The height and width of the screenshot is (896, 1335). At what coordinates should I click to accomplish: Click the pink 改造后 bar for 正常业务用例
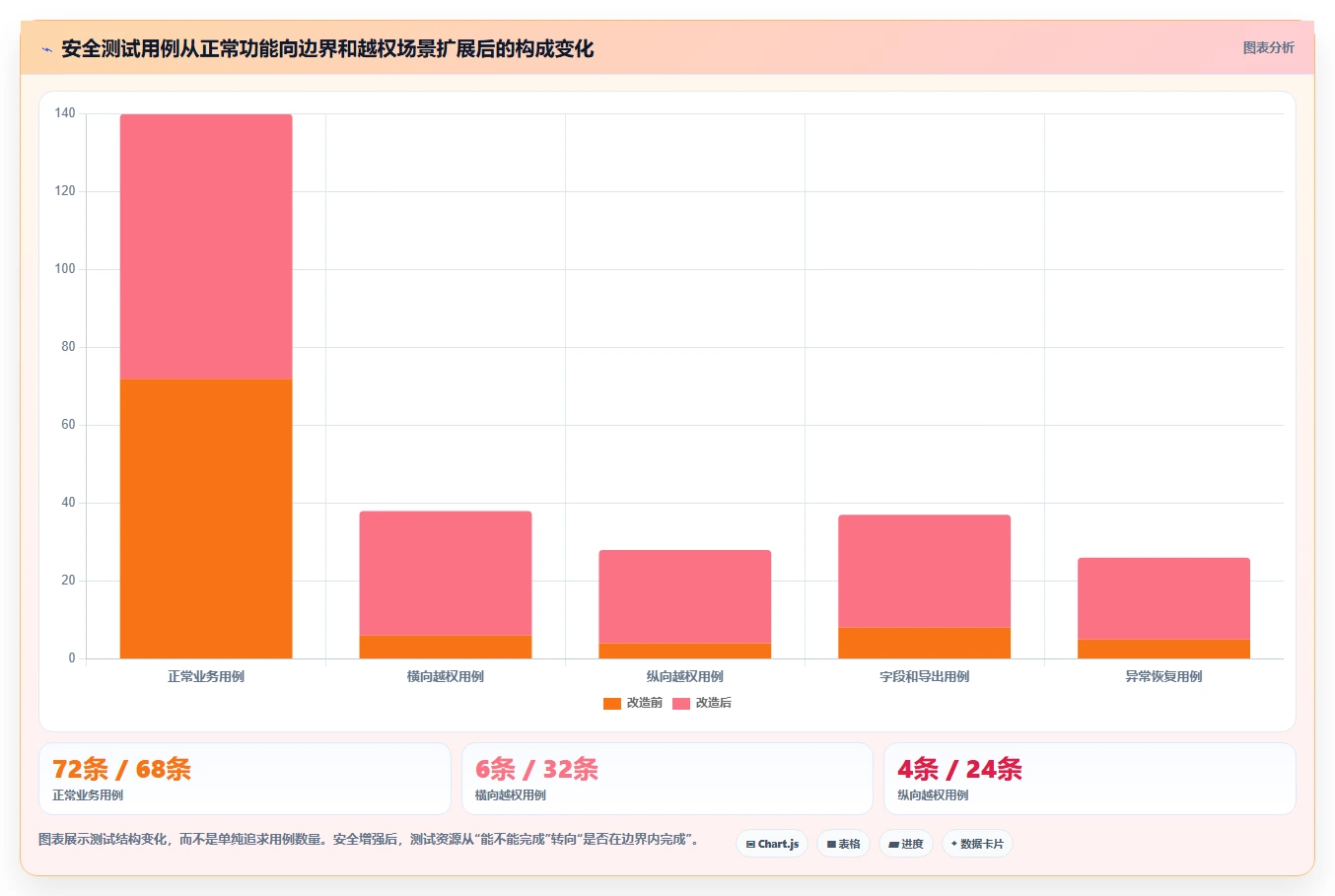pyautogui.click(x=206, y=246)
